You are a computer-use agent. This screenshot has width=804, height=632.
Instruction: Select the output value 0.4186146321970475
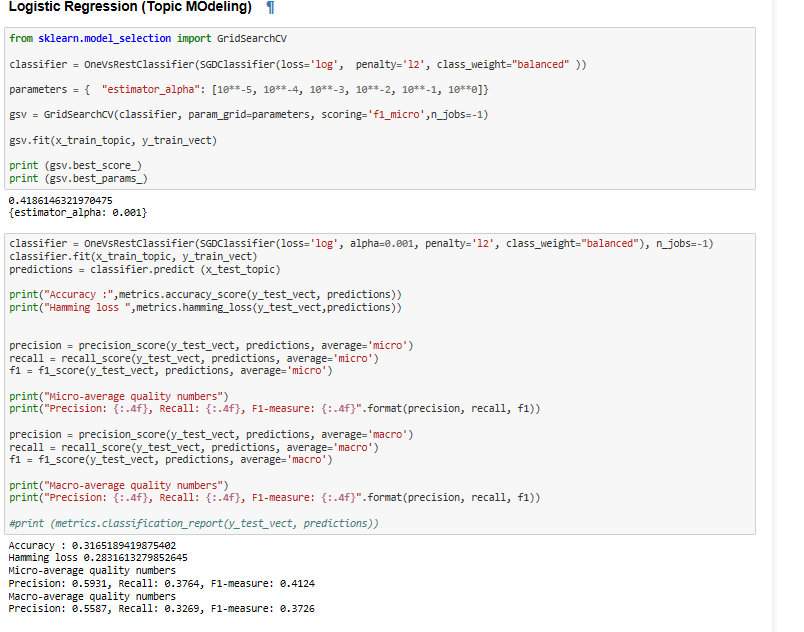tap(61, 200)
